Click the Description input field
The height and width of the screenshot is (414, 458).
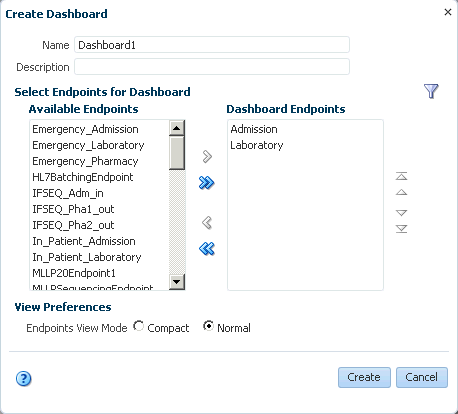point(212,67)
